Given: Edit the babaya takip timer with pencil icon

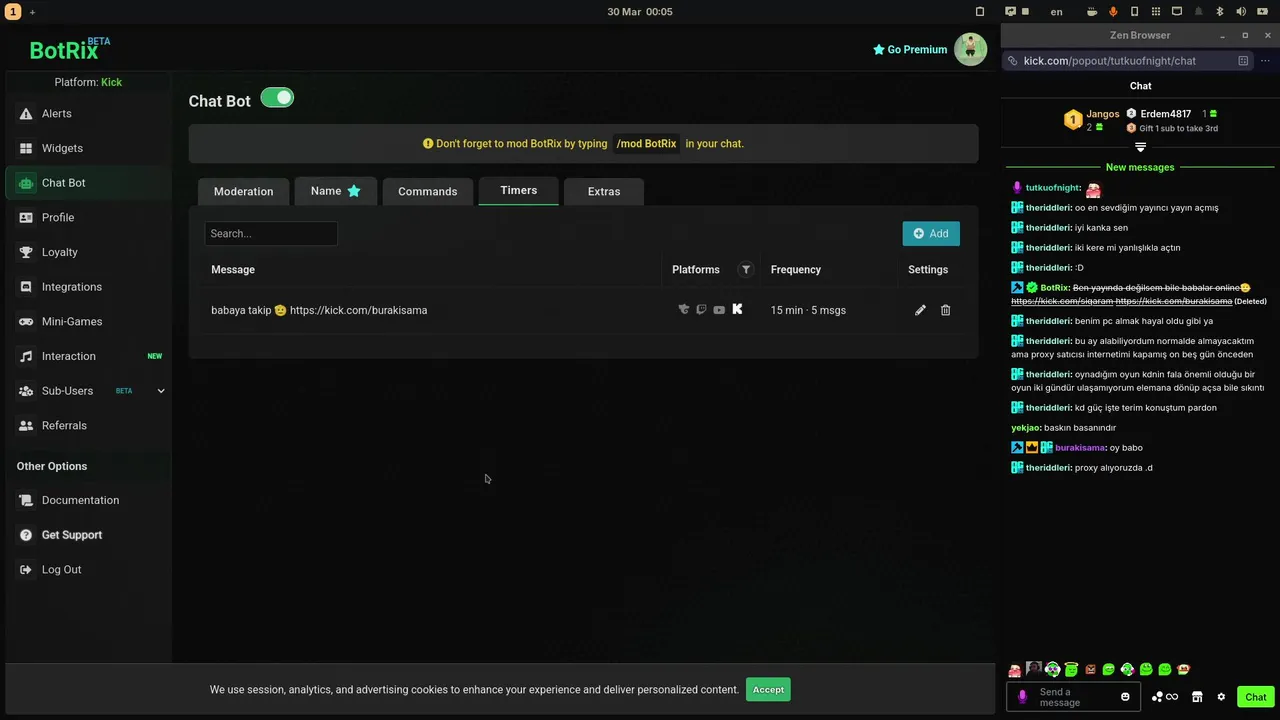Looking at the screenshot, I should tap(920, 310).
